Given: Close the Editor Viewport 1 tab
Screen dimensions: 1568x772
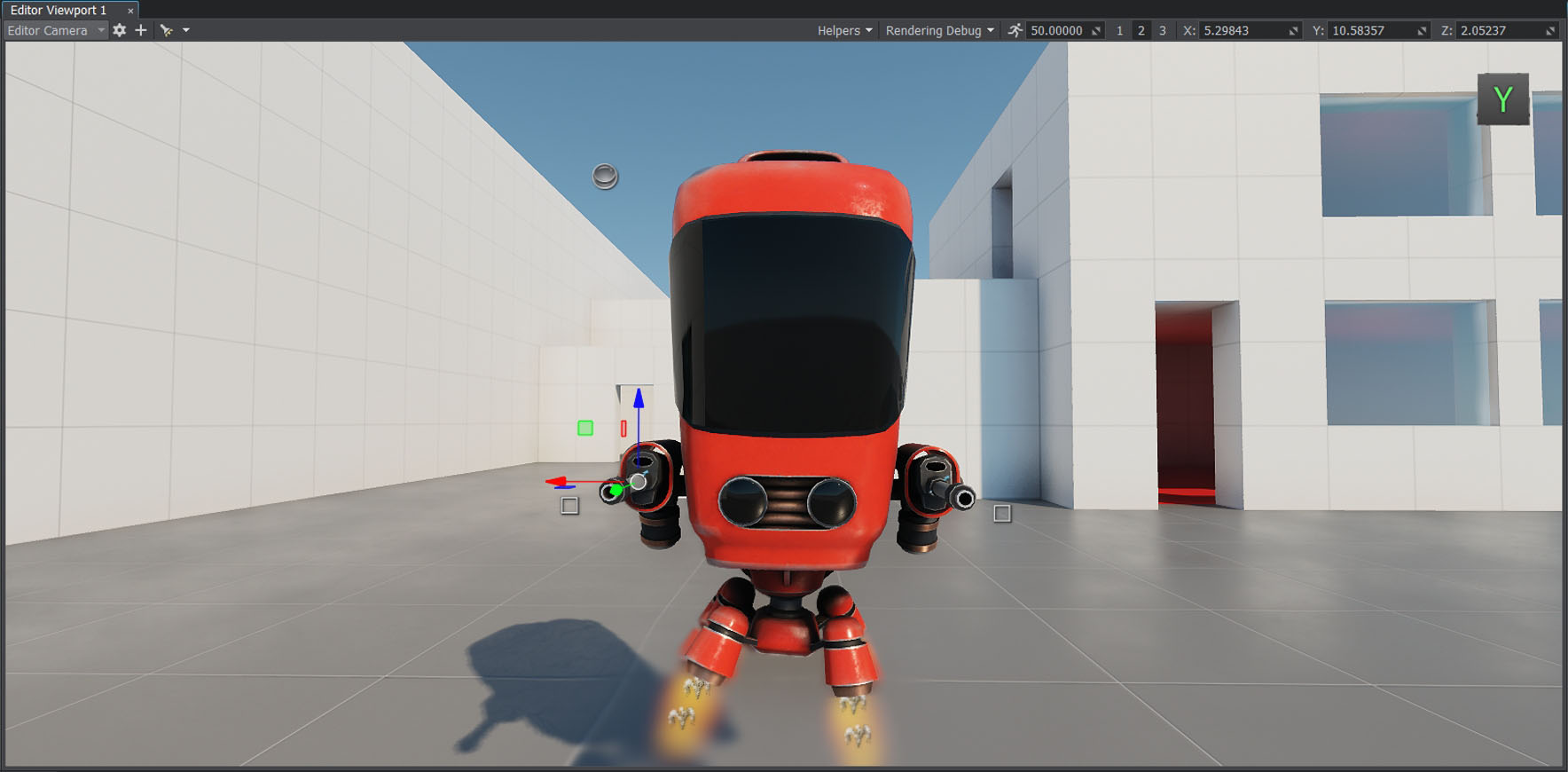Looking at the screenshot, I should coord(130,11).
